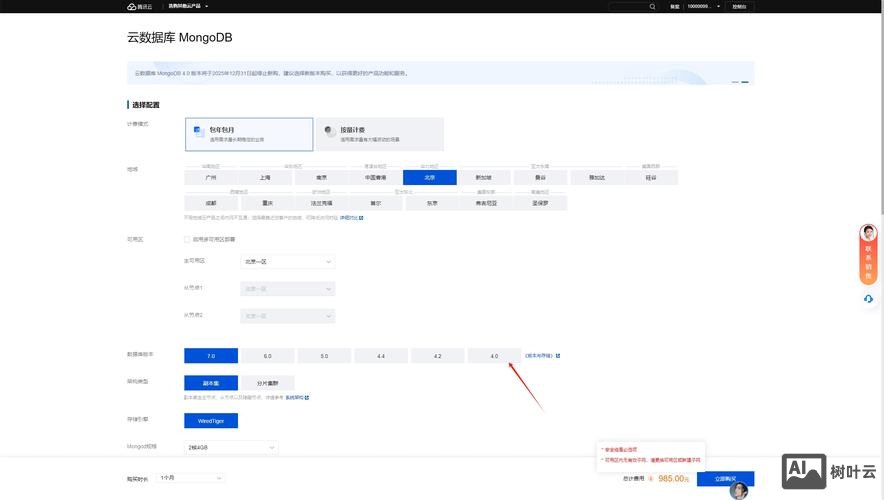Select 副本集 architecture type
This screenshot has height=500, width=884.
[211, 383]
